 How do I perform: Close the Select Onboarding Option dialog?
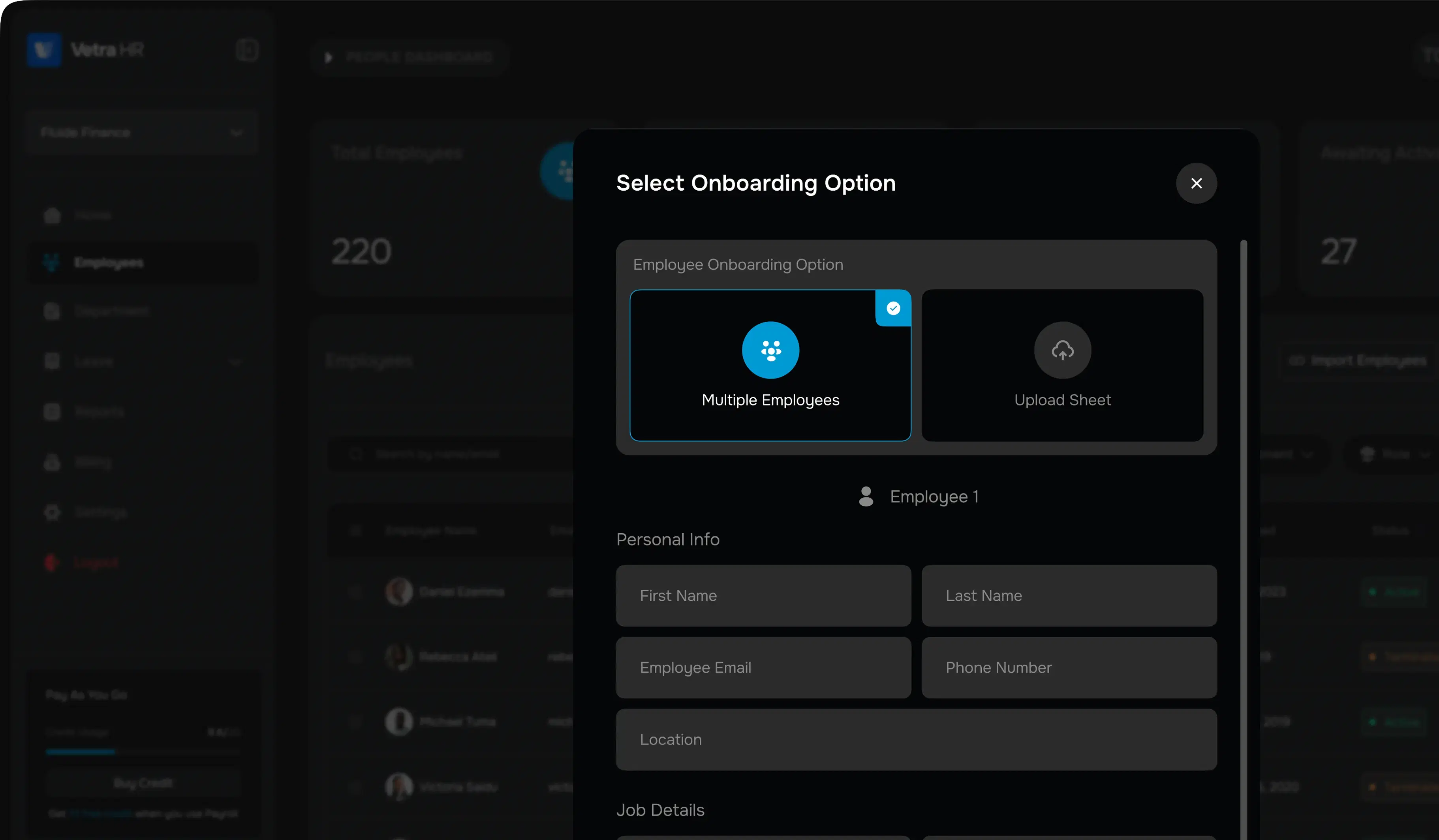(1196, 183)
